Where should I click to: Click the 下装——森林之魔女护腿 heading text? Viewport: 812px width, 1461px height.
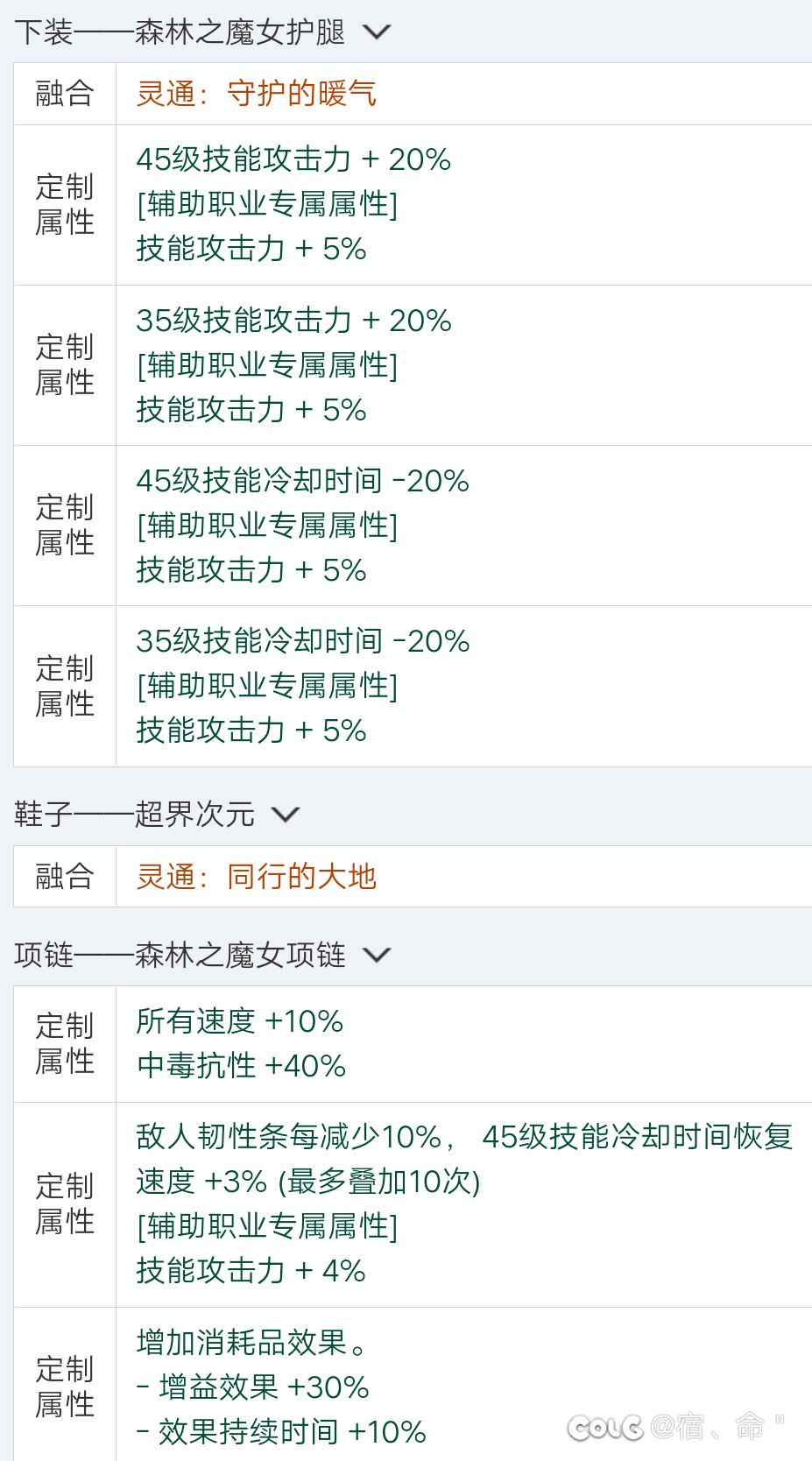[180, 32]
